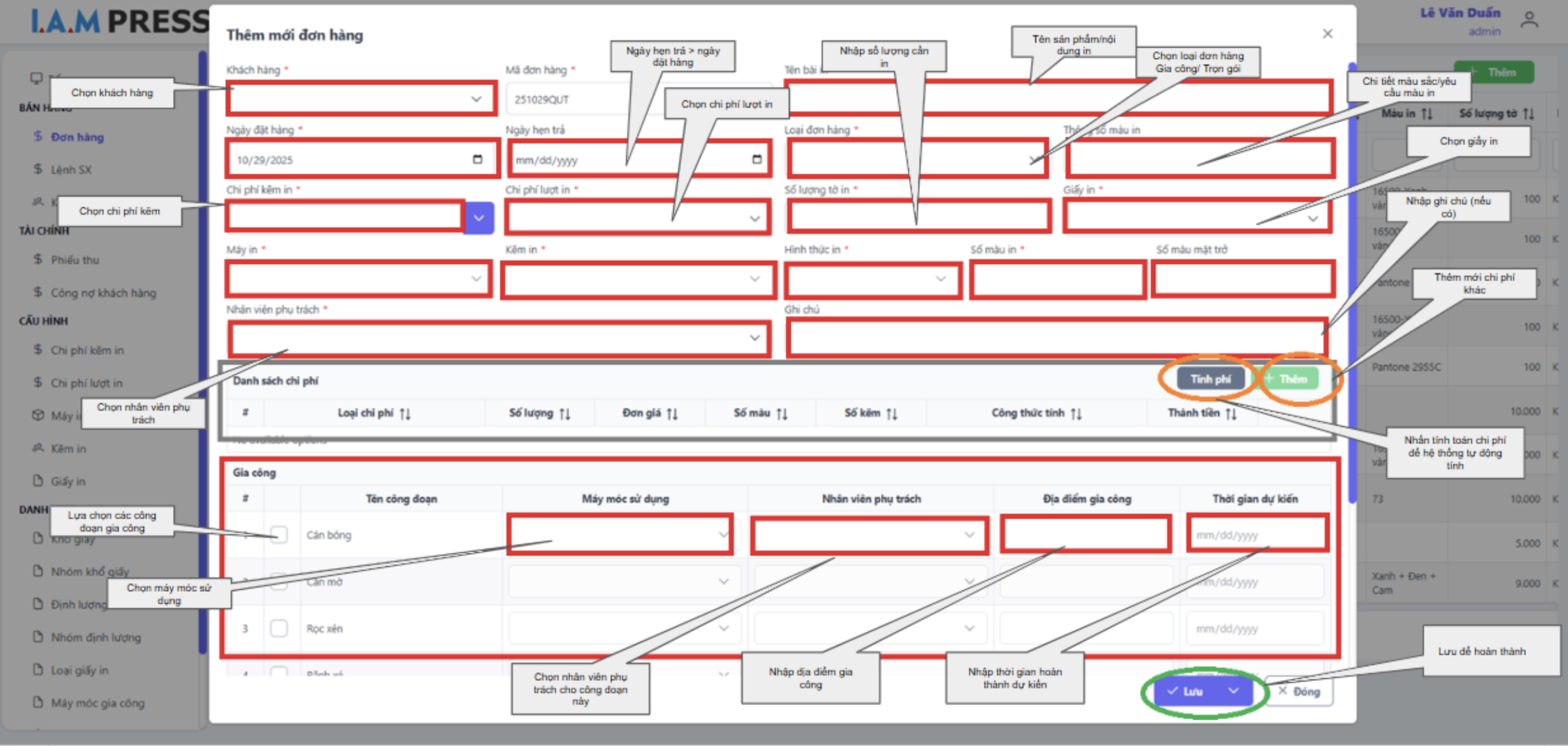The width and height of the screenshot is (1568, 746).
Task: Open calendar picker for Ngày đặt hàng
Action: tap(478, 159)
